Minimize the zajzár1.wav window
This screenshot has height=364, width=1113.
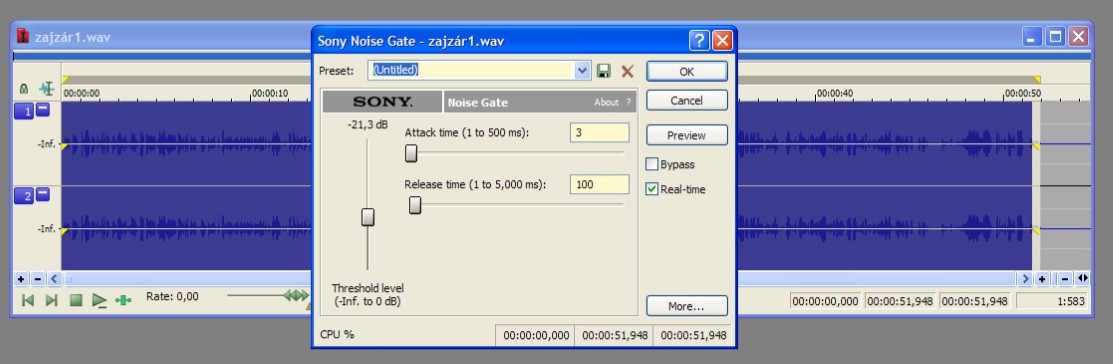pos(1032,37)
